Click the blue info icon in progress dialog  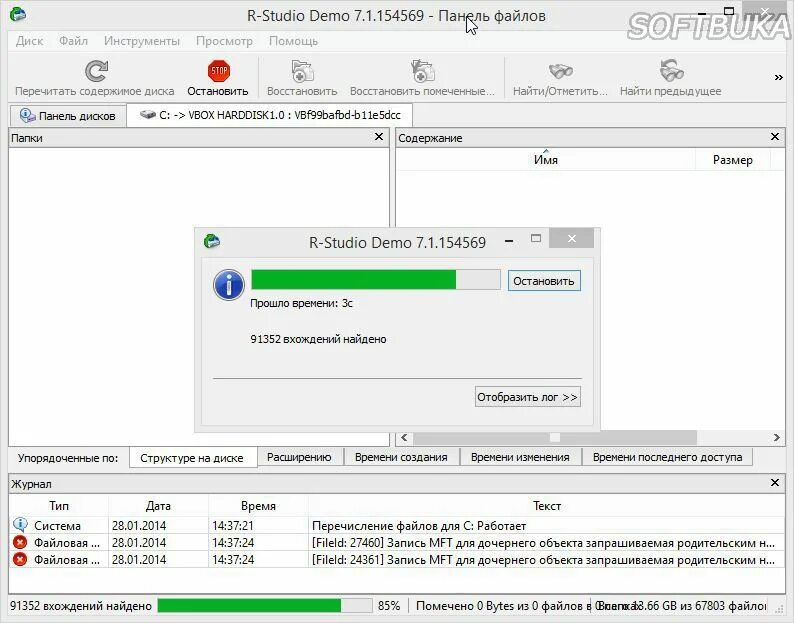tap(229, 285)
